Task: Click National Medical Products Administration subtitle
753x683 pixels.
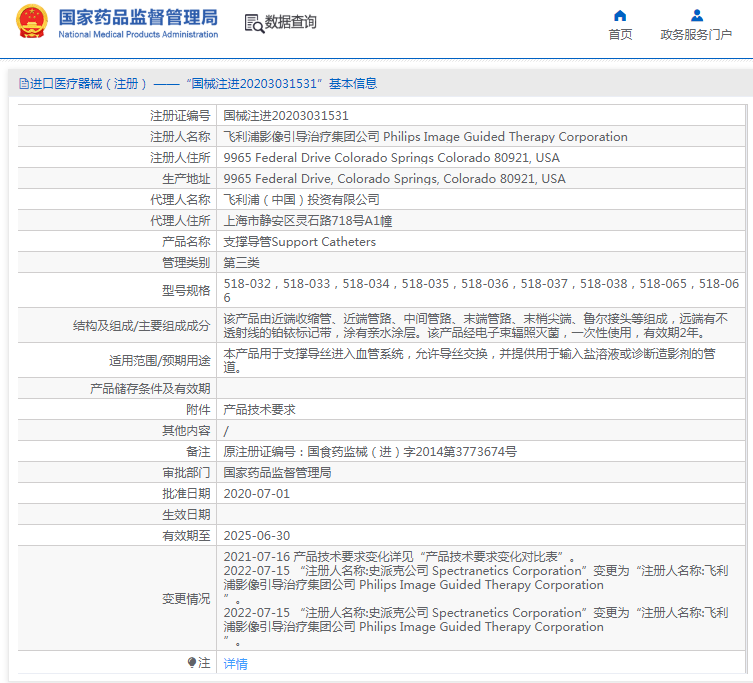Action: click(138, 35)
